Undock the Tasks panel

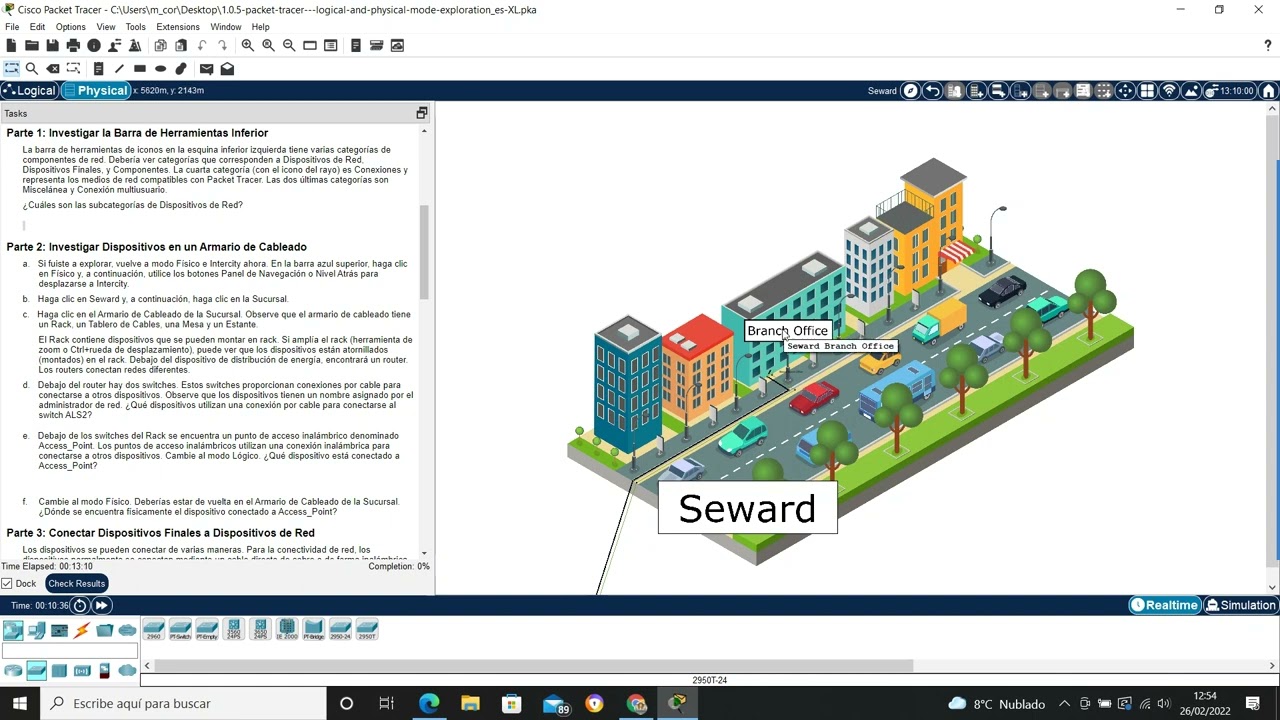pyautogui.click(x=421, y=113)
